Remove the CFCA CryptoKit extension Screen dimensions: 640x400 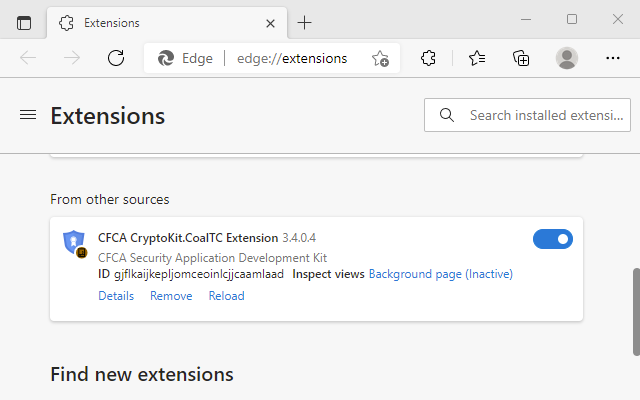coord(171,296)
